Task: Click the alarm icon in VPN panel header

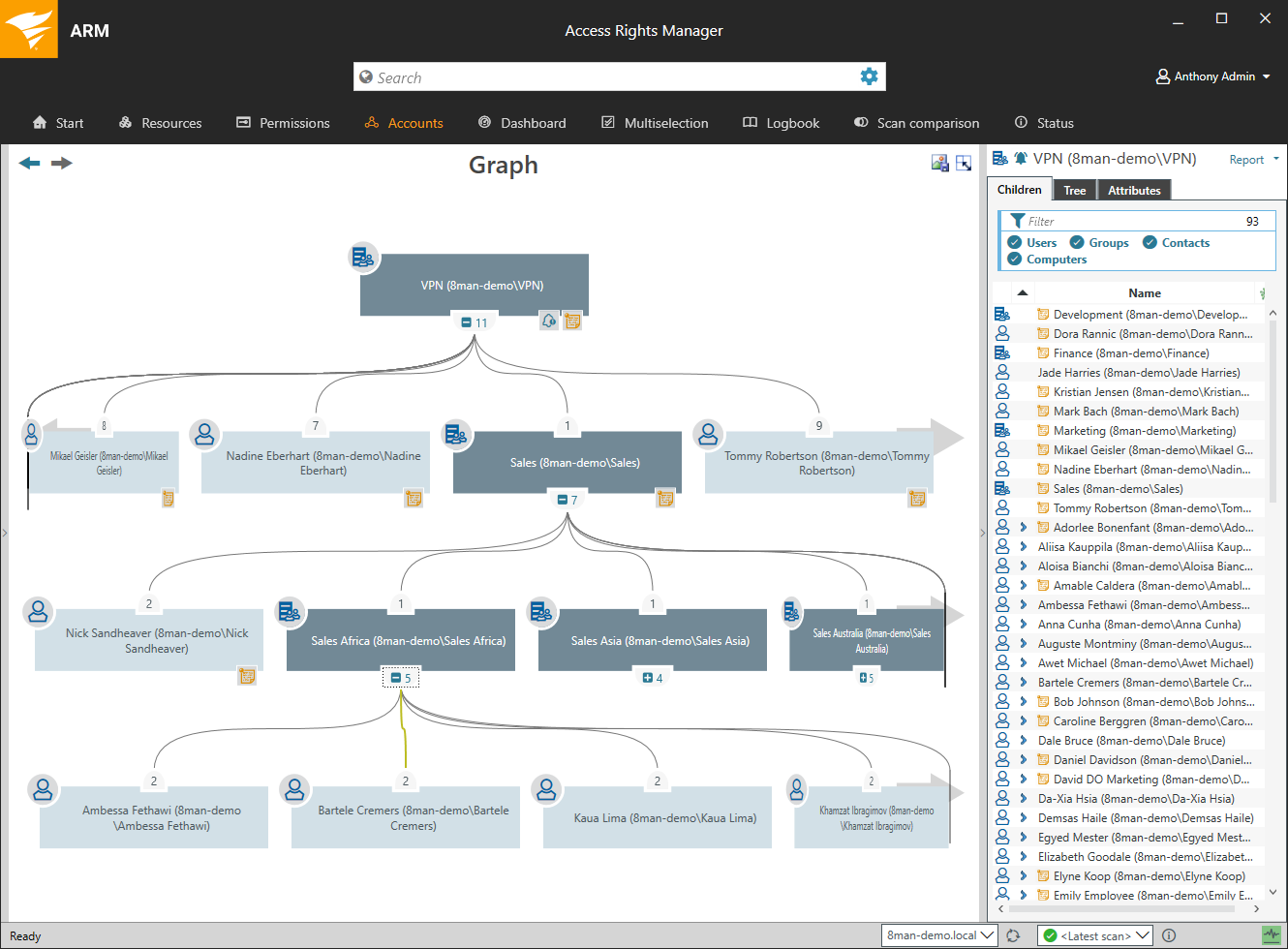Action: (1021, 158)
